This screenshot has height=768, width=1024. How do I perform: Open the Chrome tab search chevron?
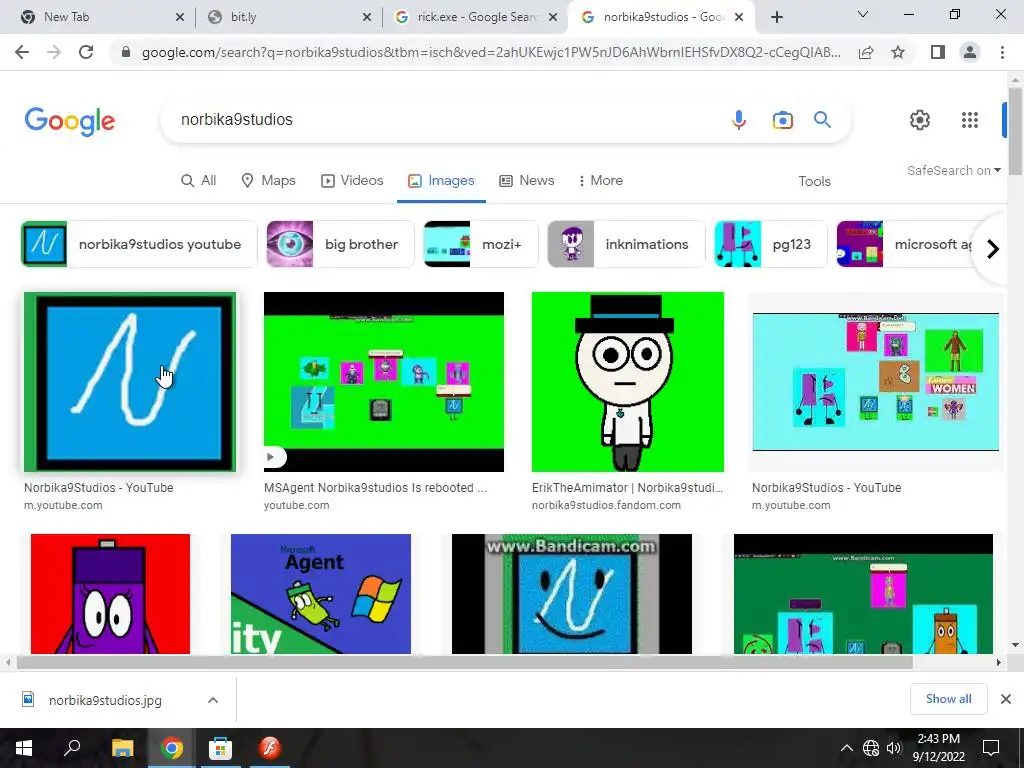click(x=863, y=14)
